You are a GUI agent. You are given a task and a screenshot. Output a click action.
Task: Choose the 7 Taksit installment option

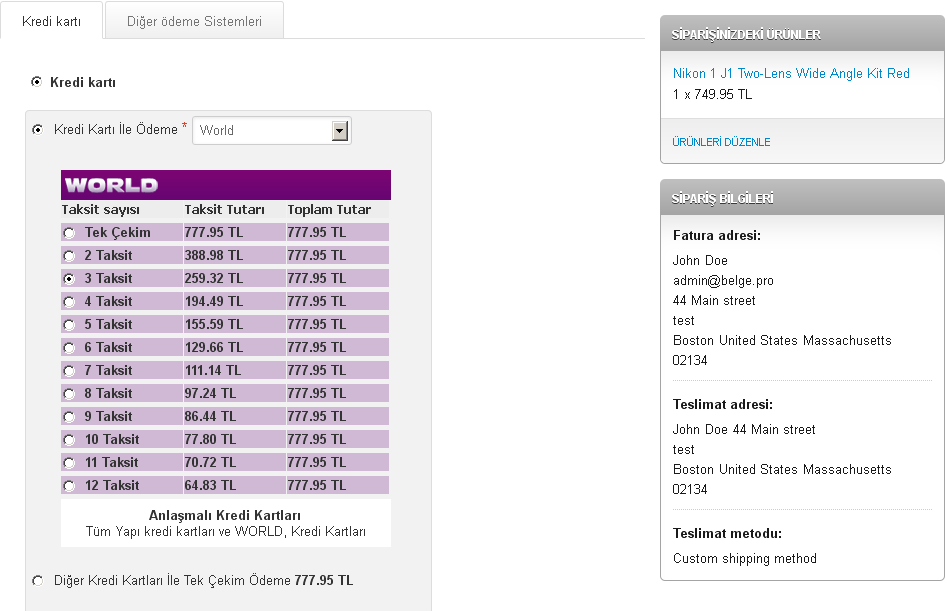pyautogui.click(x=69, y=371)
